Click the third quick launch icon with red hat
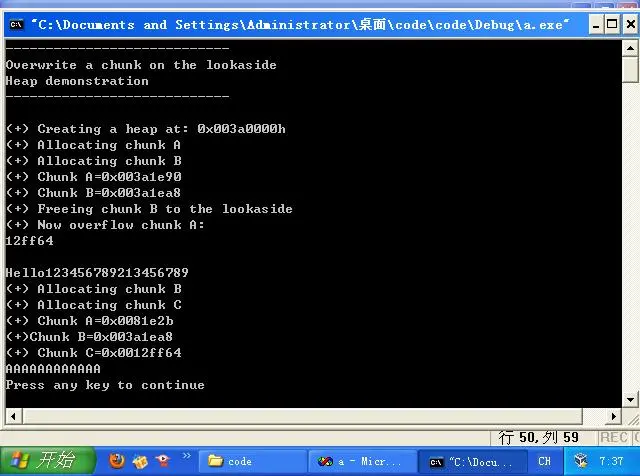Viewport: 640px width, 476px height. [163, 461]
